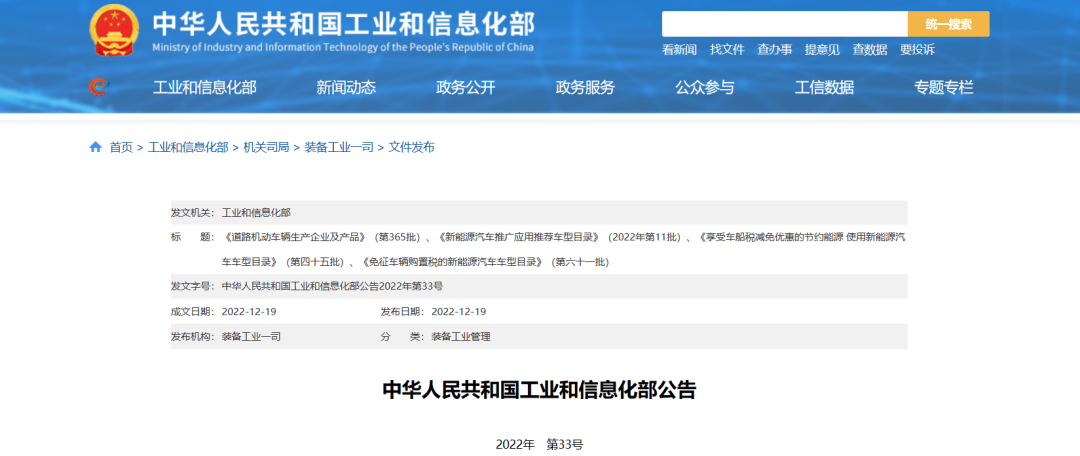
Task: Open the 找文件 quick link
Action: [727, 49]
